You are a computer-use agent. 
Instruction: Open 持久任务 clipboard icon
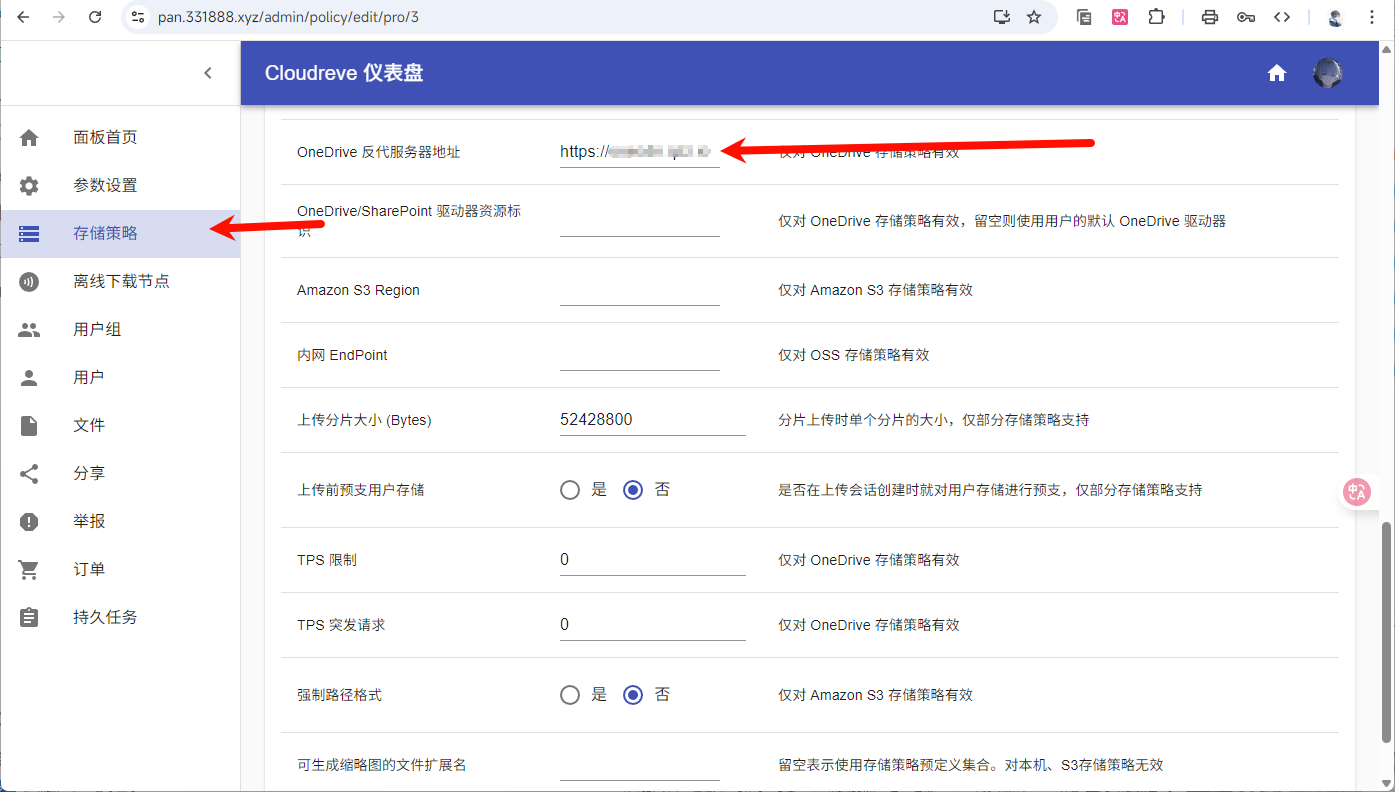pos(29,618)
